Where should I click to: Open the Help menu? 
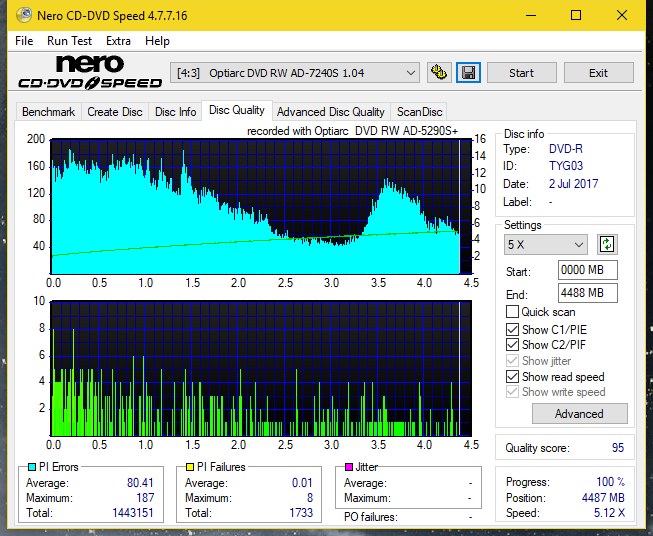[x=157, y=41]
